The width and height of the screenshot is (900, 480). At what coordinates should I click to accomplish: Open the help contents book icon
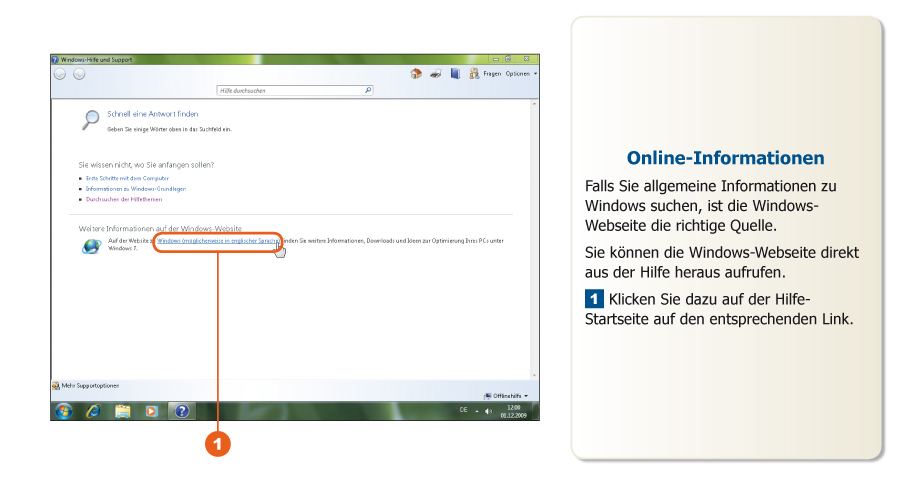(x=455, y=74)
